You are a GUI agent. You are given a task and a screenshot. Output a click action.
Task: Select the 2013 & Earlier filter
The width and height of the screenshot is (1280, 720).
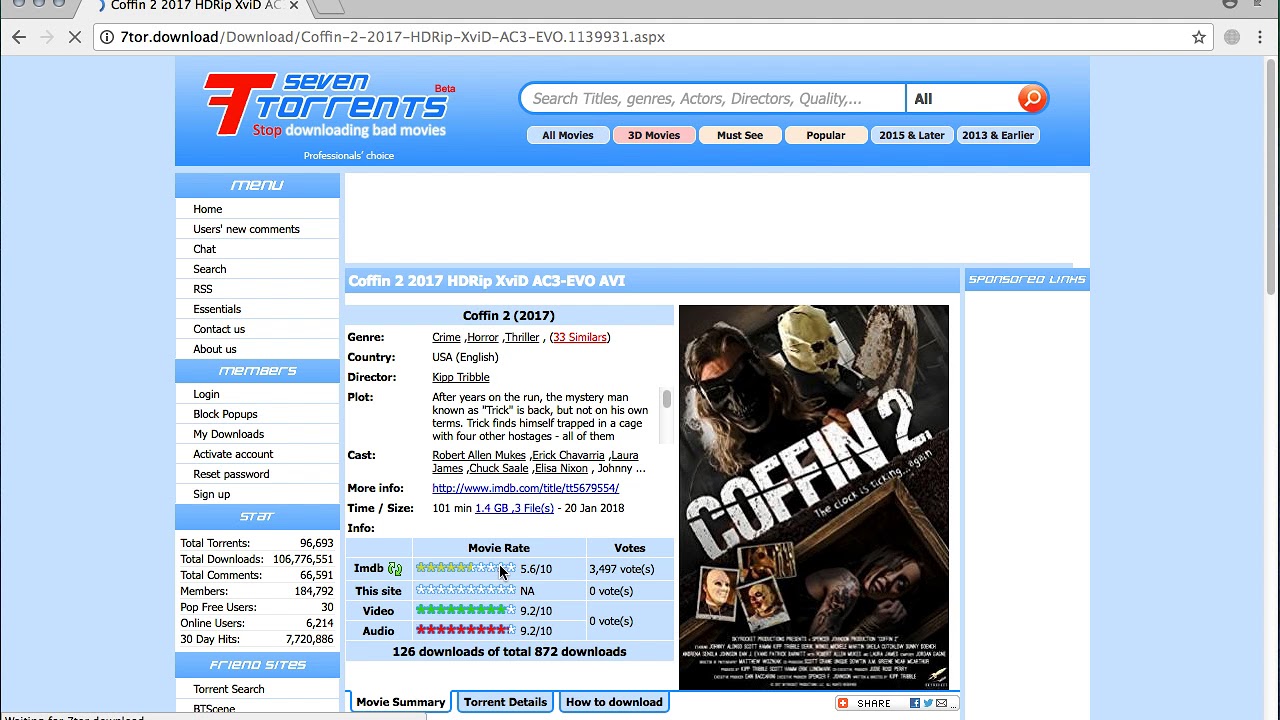(998, 135)
